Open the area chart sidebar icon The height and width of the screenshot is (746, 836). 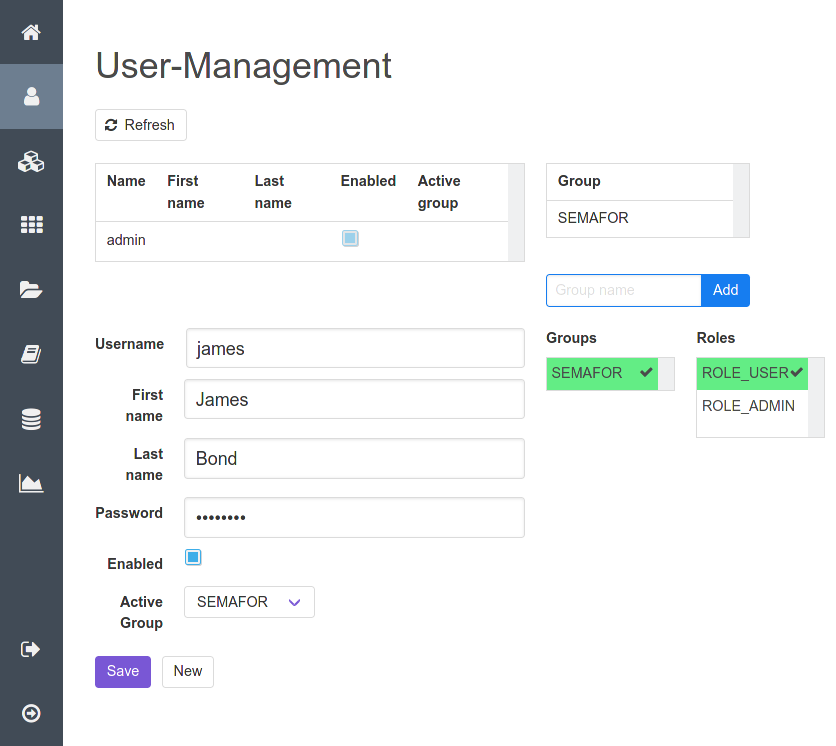[x=31, y=484]
